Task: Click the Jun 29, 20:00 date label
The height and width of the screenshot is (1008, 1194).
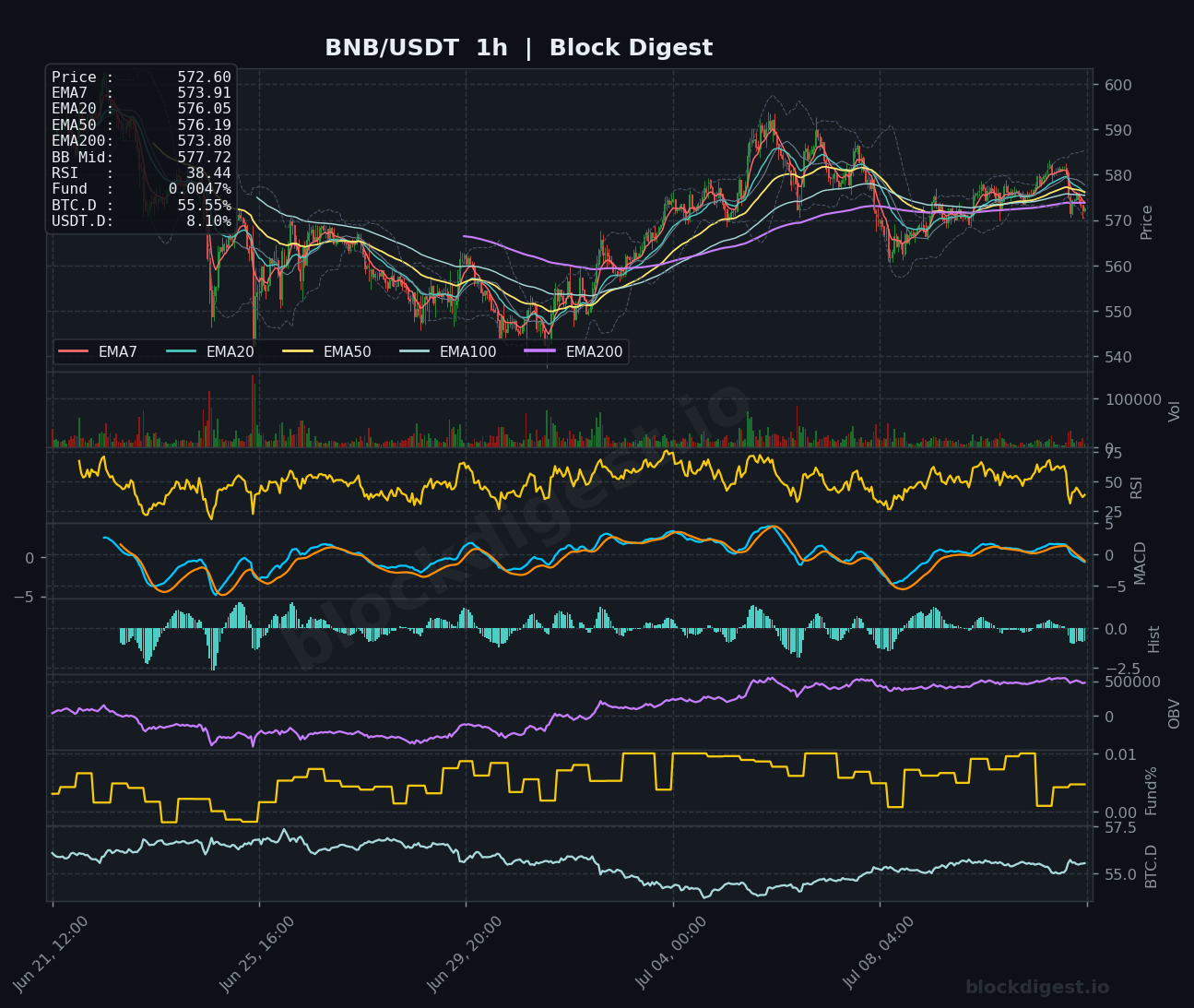Action: (x=465, y=954)
